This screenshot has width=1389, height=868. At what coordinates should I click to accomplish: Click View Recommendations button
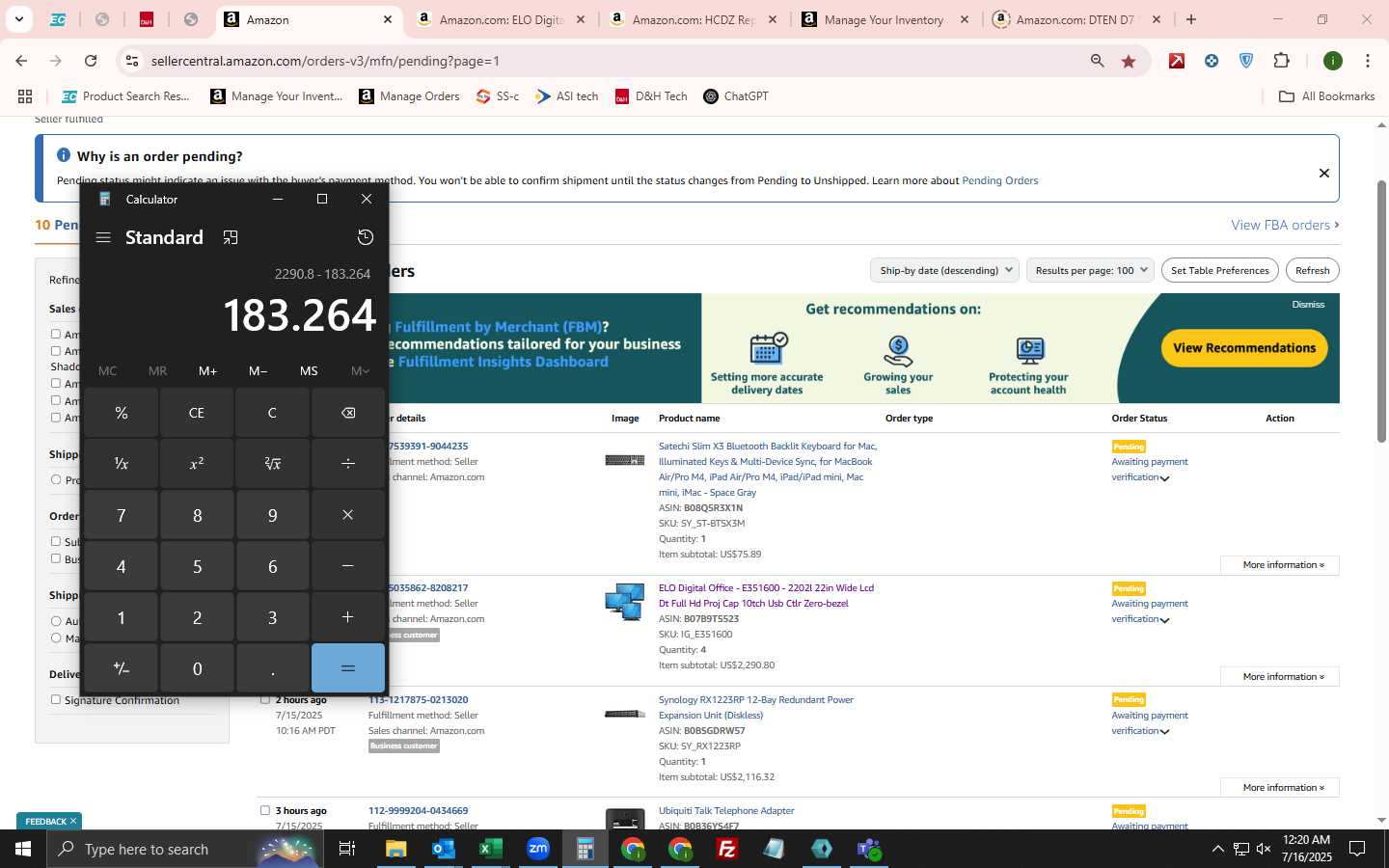click(1244, 348)
